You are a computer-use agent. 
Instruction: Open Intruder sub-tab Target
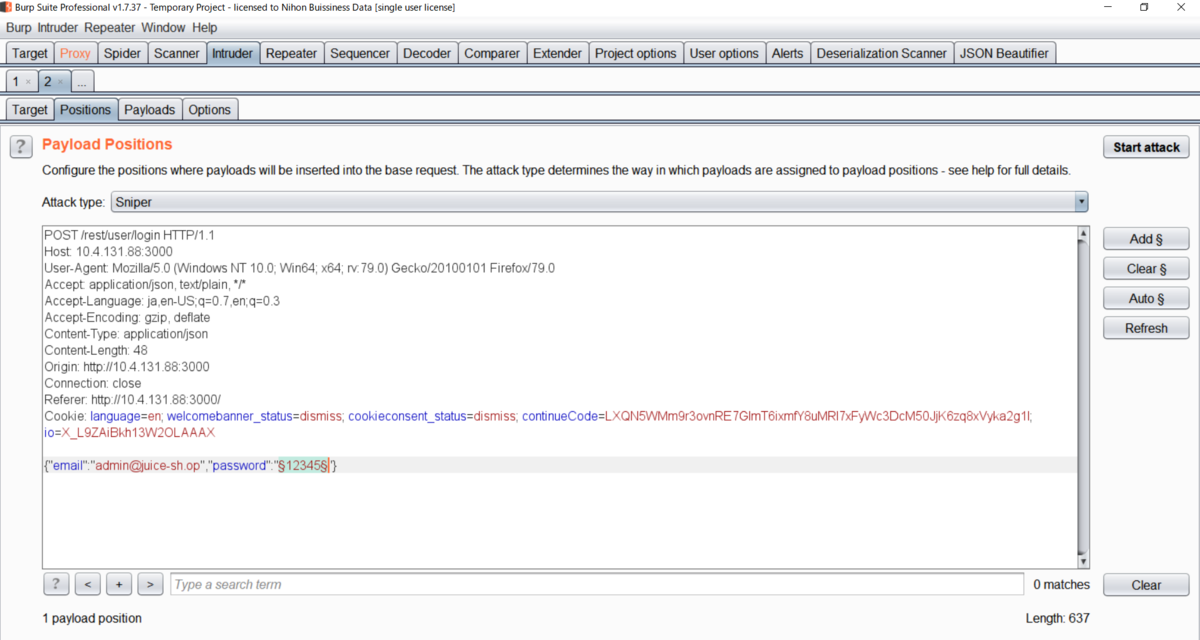coord(30,110)
